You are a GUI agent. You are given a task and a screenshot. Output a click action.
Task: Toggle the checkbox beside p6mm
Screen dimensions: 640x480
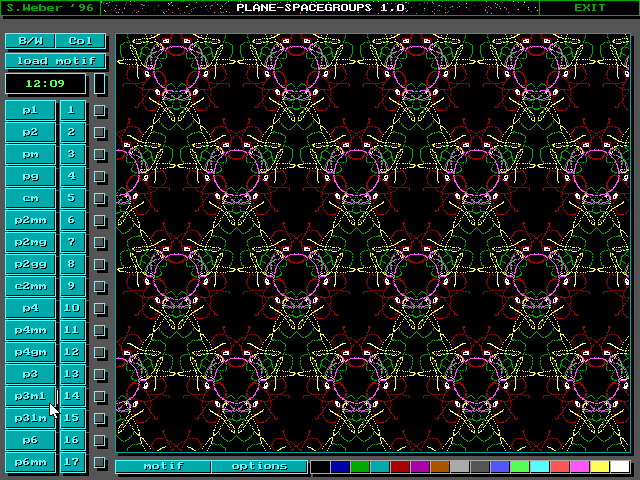99,463
